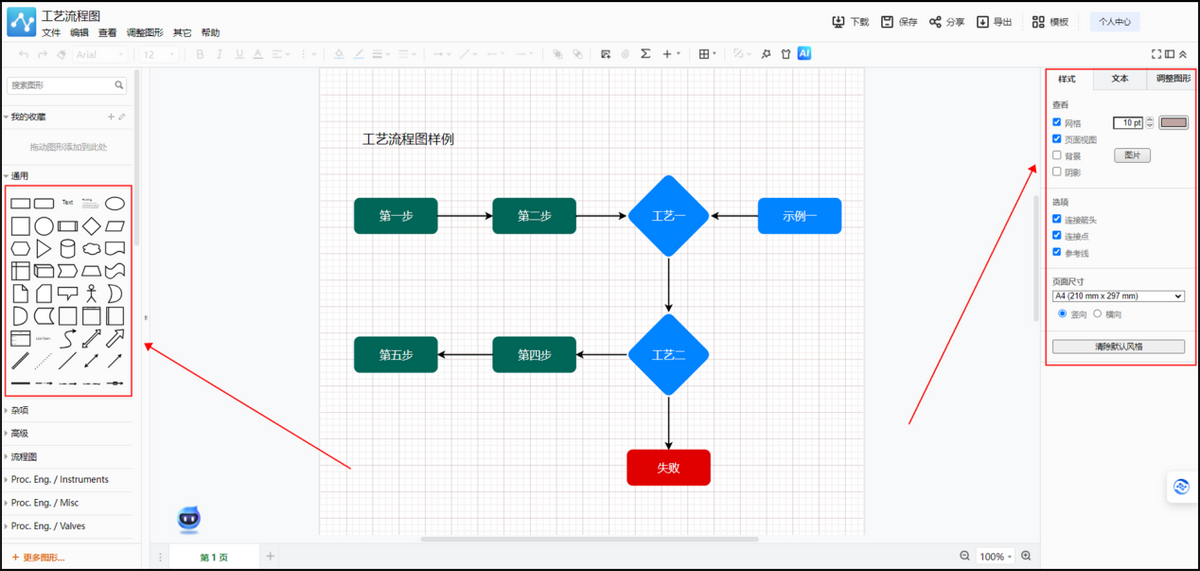
Task: Click the grid color swatch
Action: 1173,122
